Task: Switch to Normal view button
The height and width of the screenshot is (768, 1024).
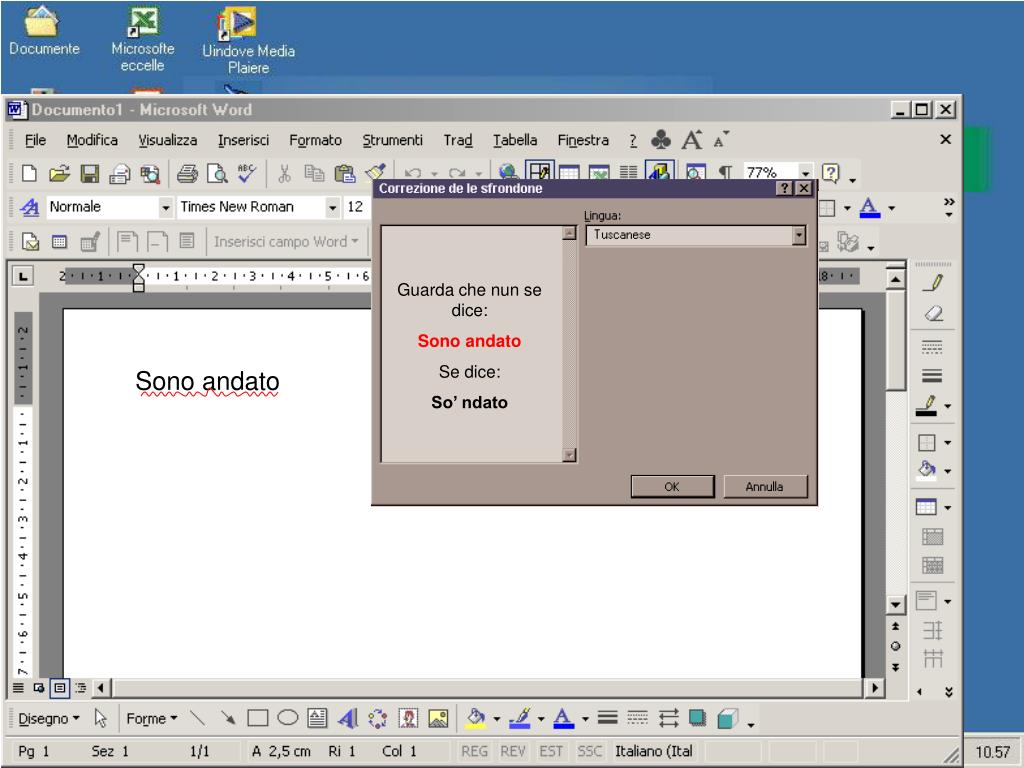Action: coord(18,688)
